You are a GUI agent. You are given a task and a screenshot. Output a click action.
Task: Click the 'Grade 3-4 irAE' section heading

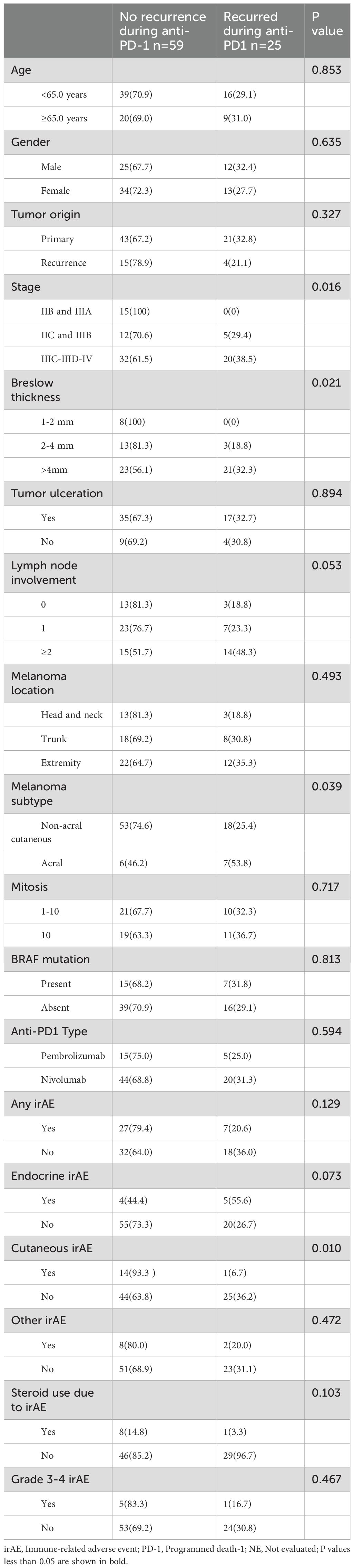[50, 1479]
